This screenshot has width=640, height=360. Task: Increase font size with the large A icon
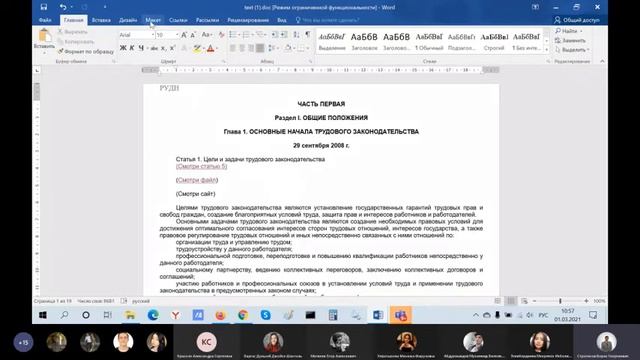(x=184, y=35)
